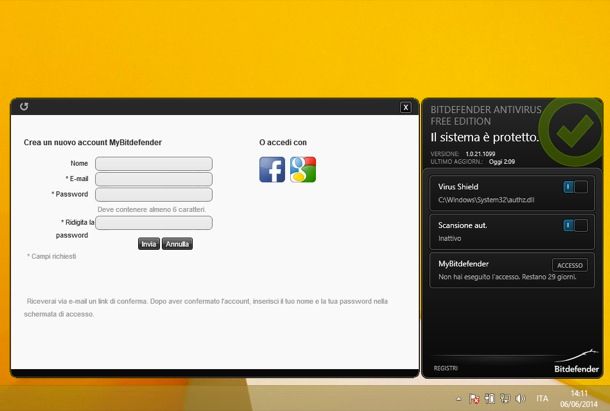Click the 'O accedi con' heading
Image resolution: width=610 pixels, height=411 pixels.
(283, 142)
